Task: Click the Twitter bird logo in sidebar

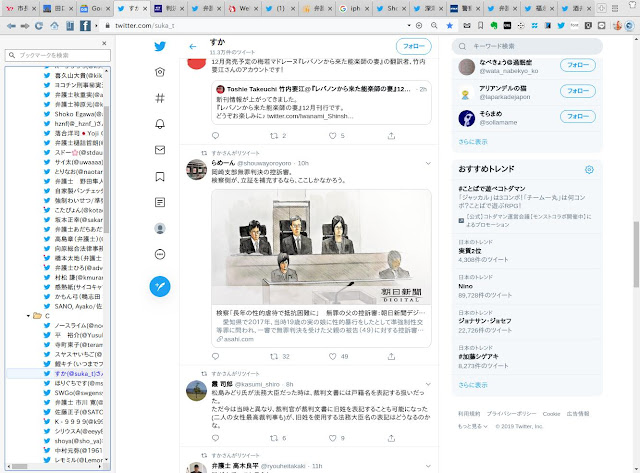Action: pyautogui.click(x=160, y=46)
